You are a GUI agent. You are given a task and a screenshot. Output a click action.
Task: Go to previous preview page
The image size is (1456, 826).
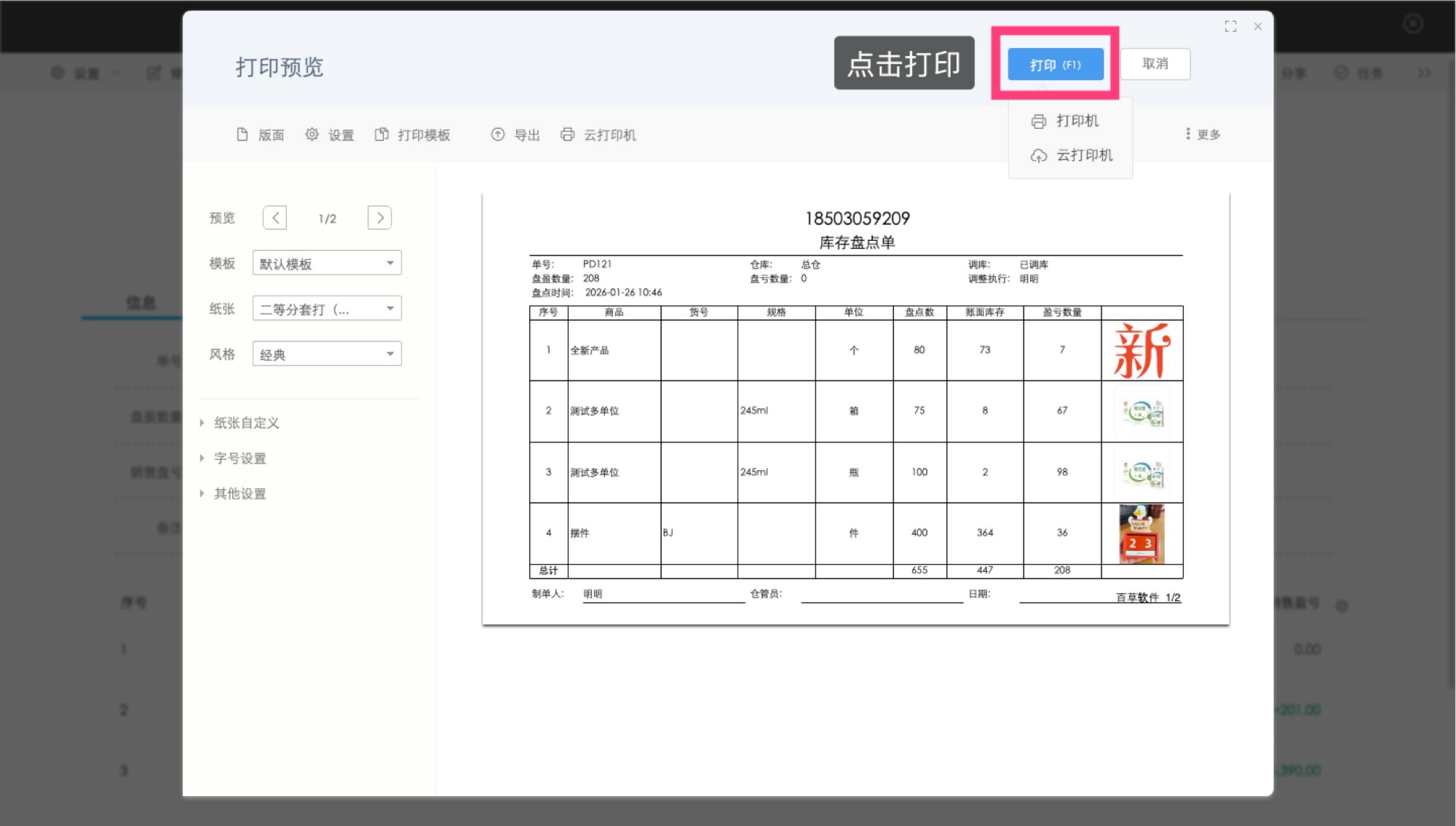click(274, 218)
